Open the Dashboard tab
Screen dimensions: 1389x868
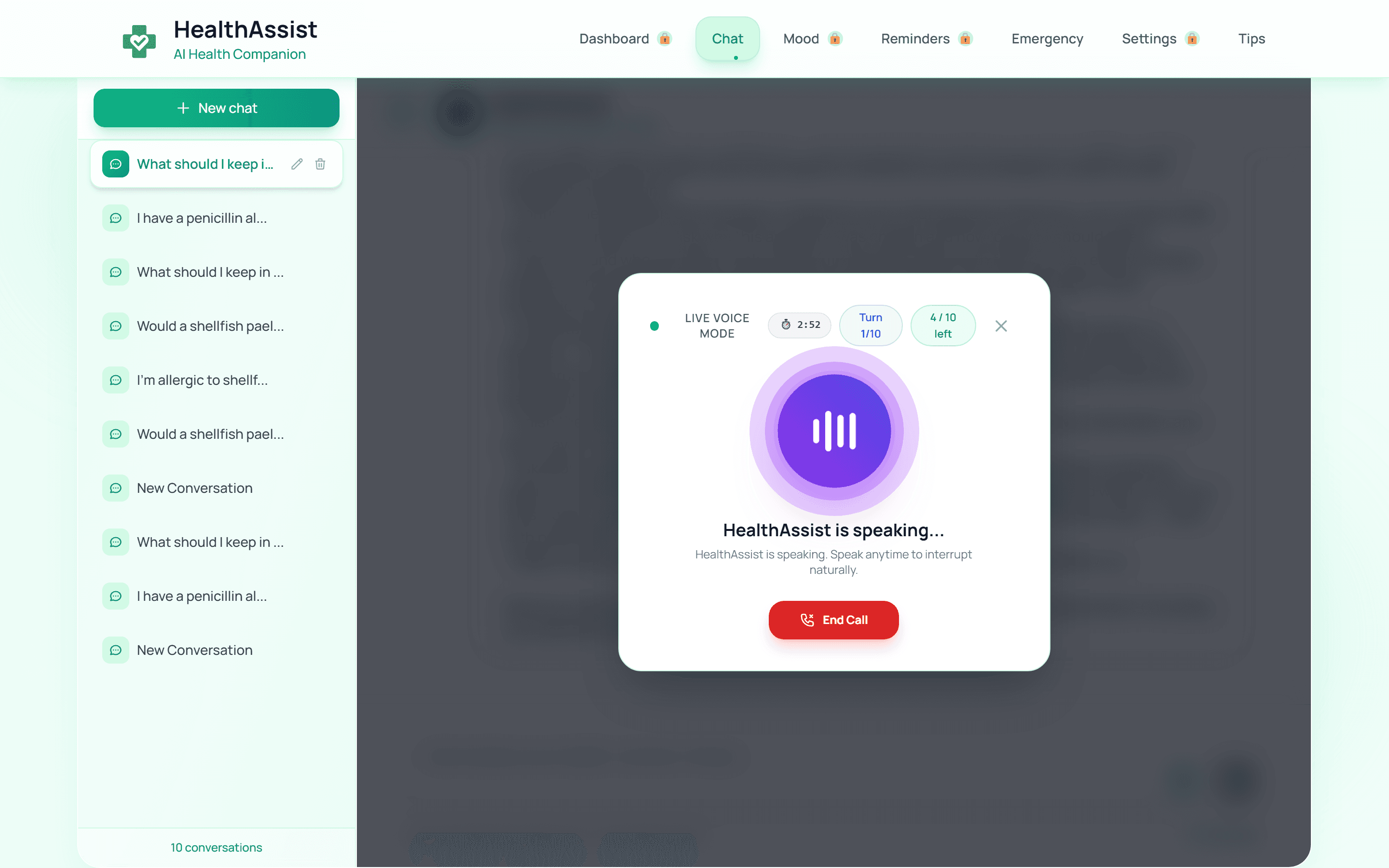(625, 39)
